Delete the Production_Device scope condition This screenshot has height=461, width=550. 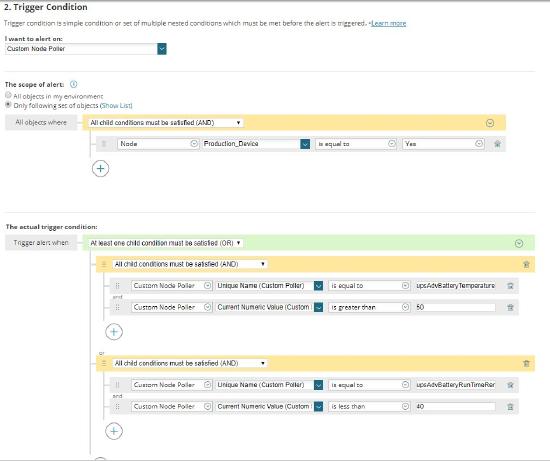click(497, 144)
